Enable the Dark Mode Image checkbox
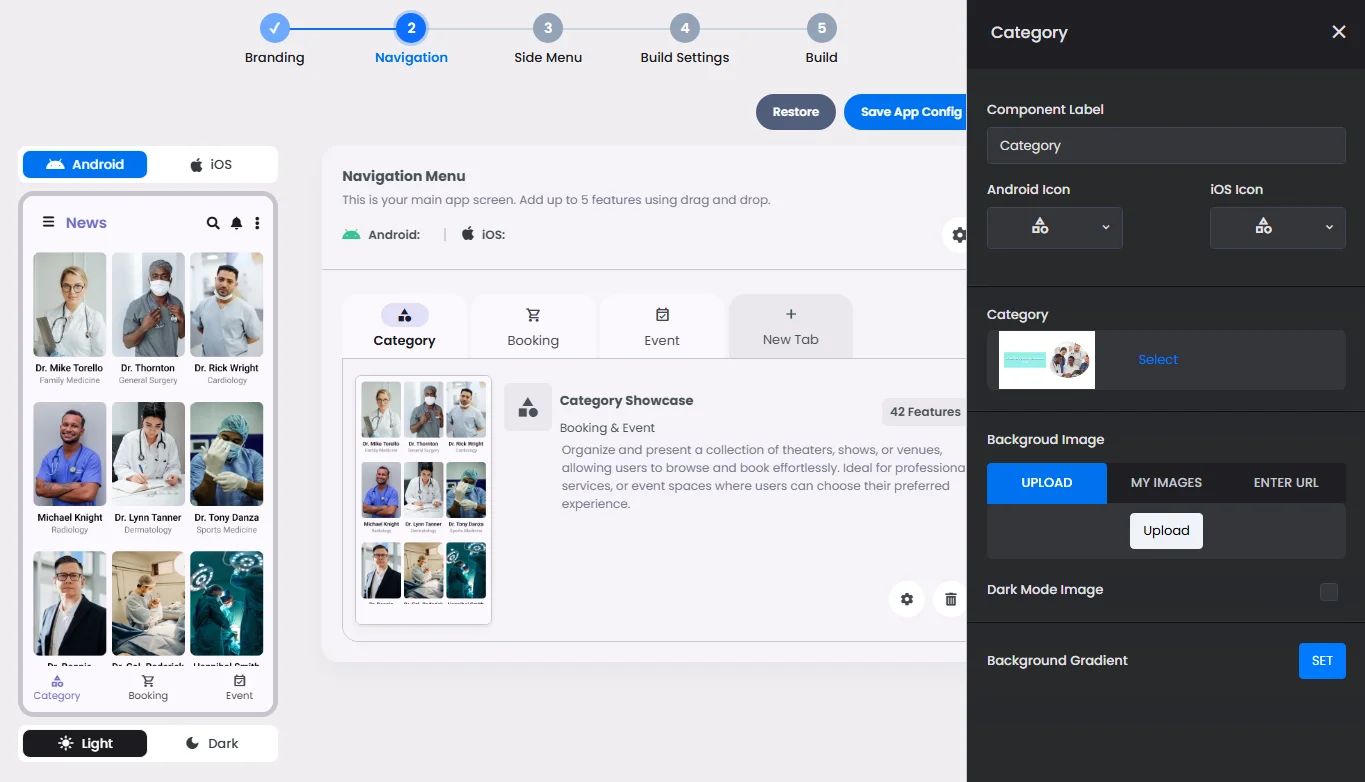1365x782 pixels. [1328, 591]
